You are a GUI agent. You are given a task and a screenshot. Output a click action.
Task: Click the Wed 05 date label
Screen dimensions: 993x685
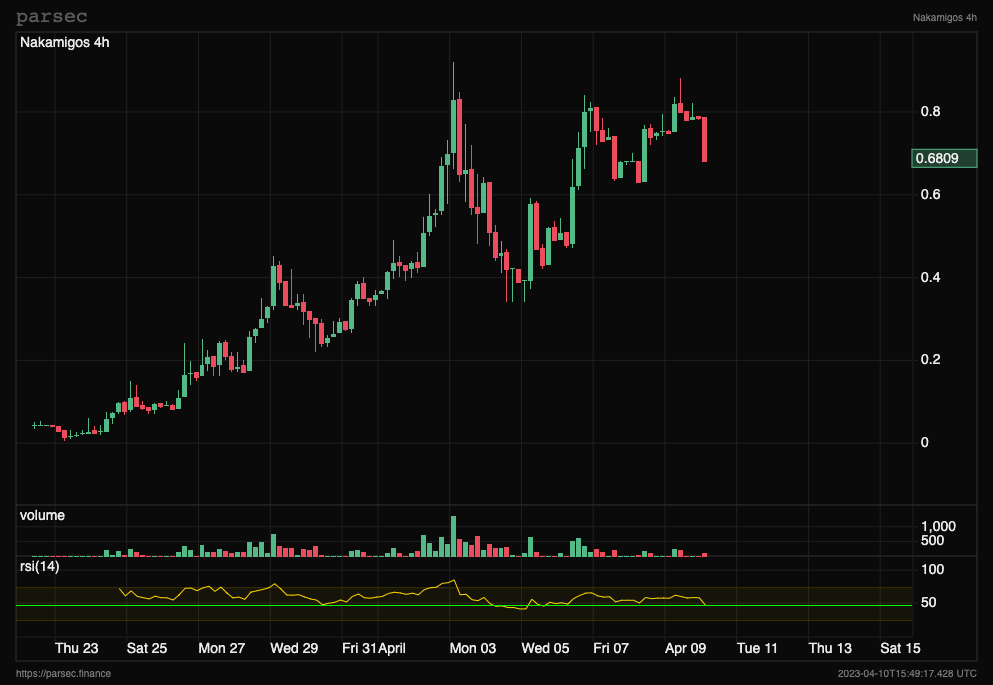[x=545, y=648]
